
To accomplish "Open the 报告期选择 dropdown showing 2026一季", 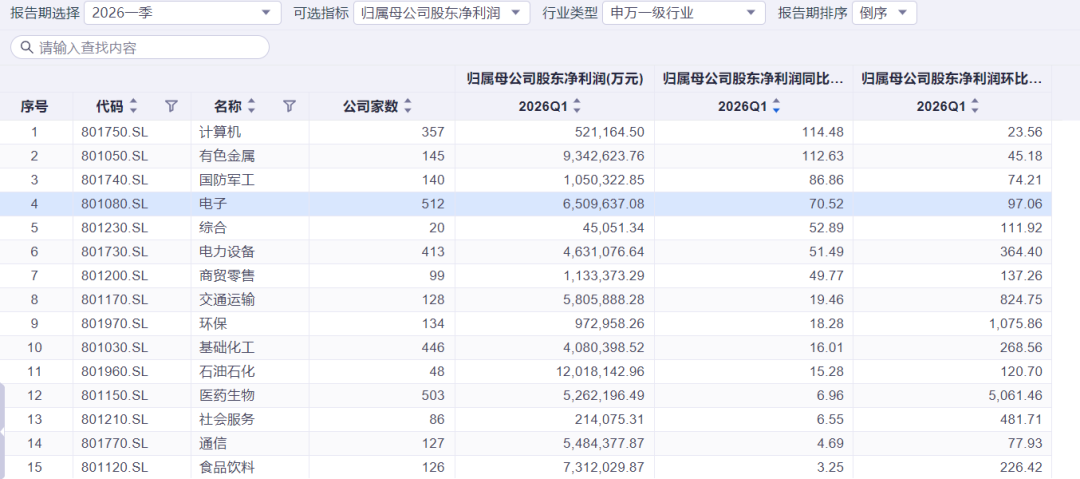I will point(183,12).
